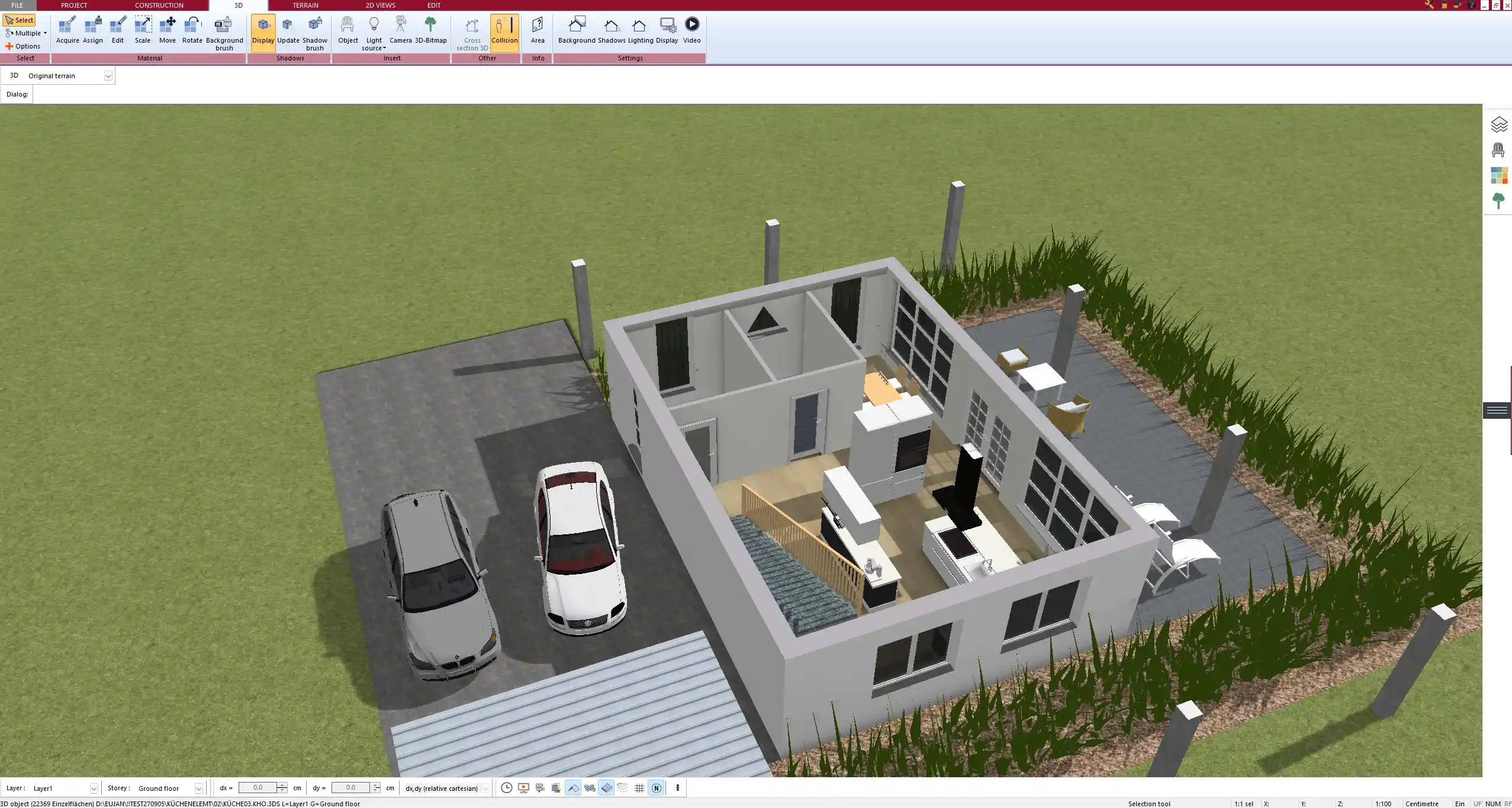Open the FILE menu tab
The image size is (1512, 808).
coord(17,5)
